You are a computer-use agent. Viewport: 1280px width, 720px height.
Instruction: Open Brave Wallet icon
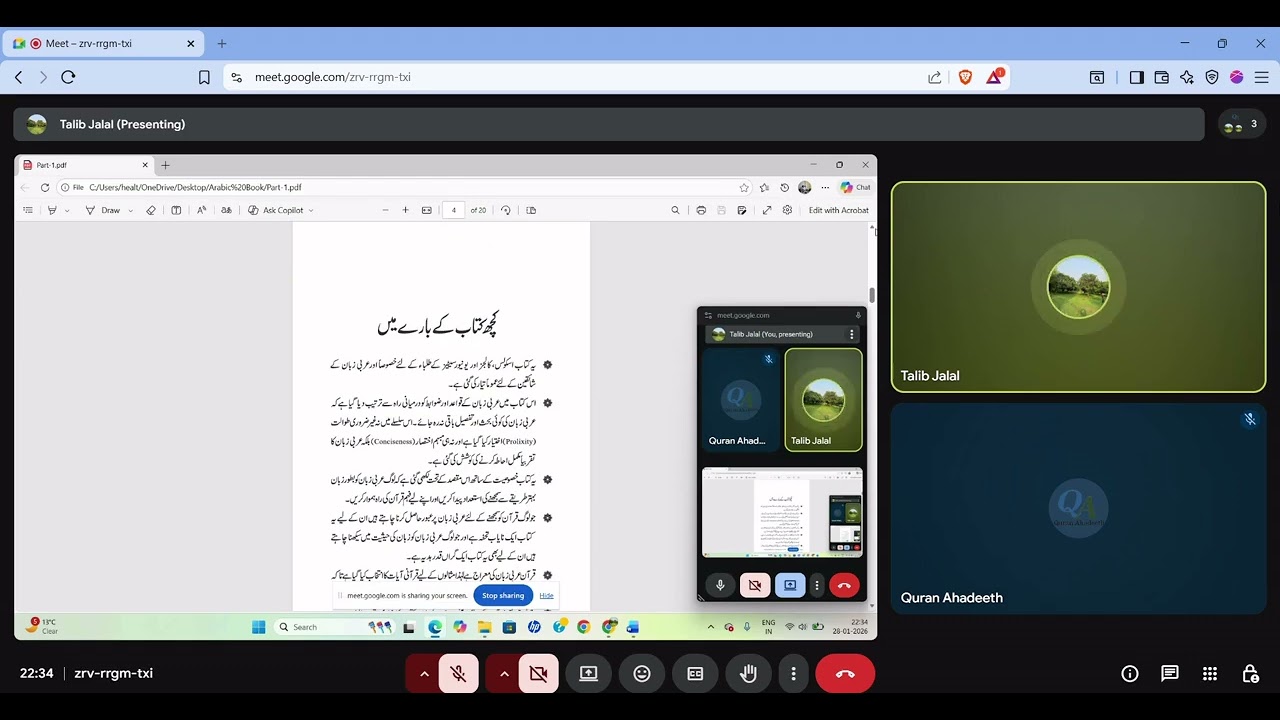(x=1162, y=77)
